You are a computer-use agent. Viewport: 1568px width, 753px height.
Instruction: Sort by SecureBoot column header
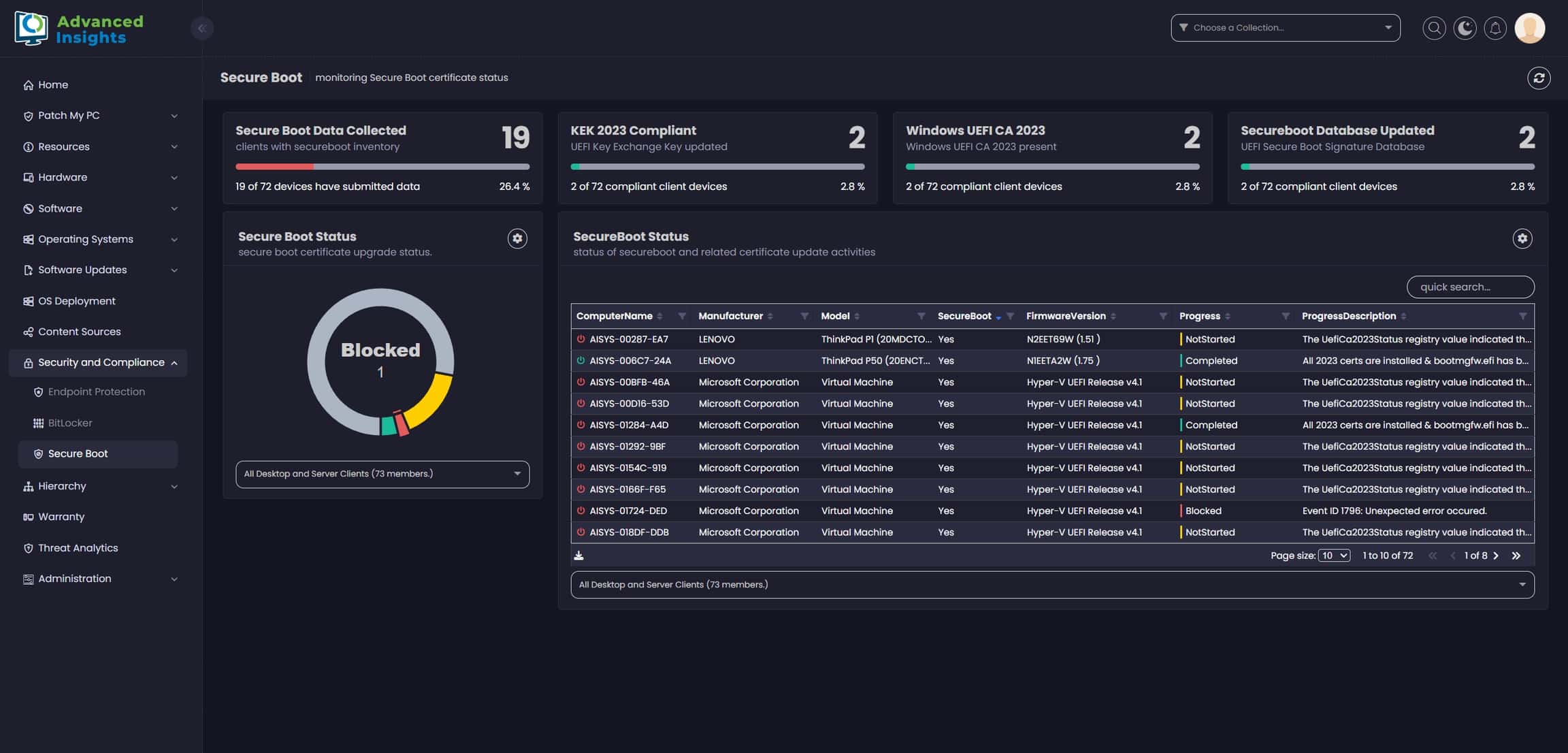964,316
